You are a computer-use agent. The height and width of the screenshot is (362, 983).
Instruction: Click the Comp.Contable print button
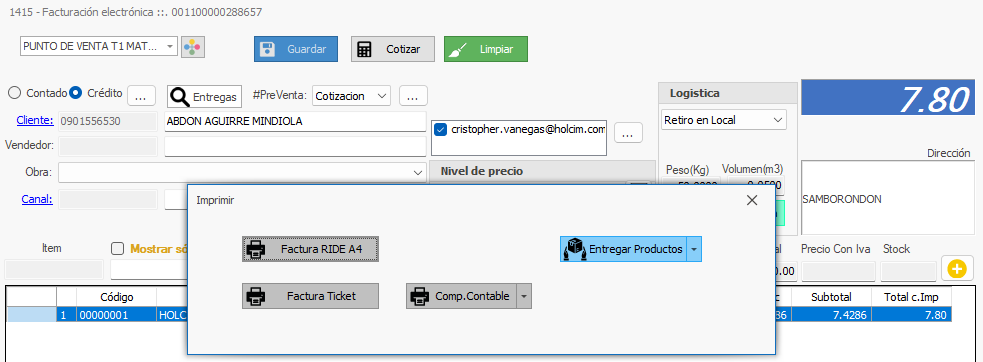[x=461, y=295]
